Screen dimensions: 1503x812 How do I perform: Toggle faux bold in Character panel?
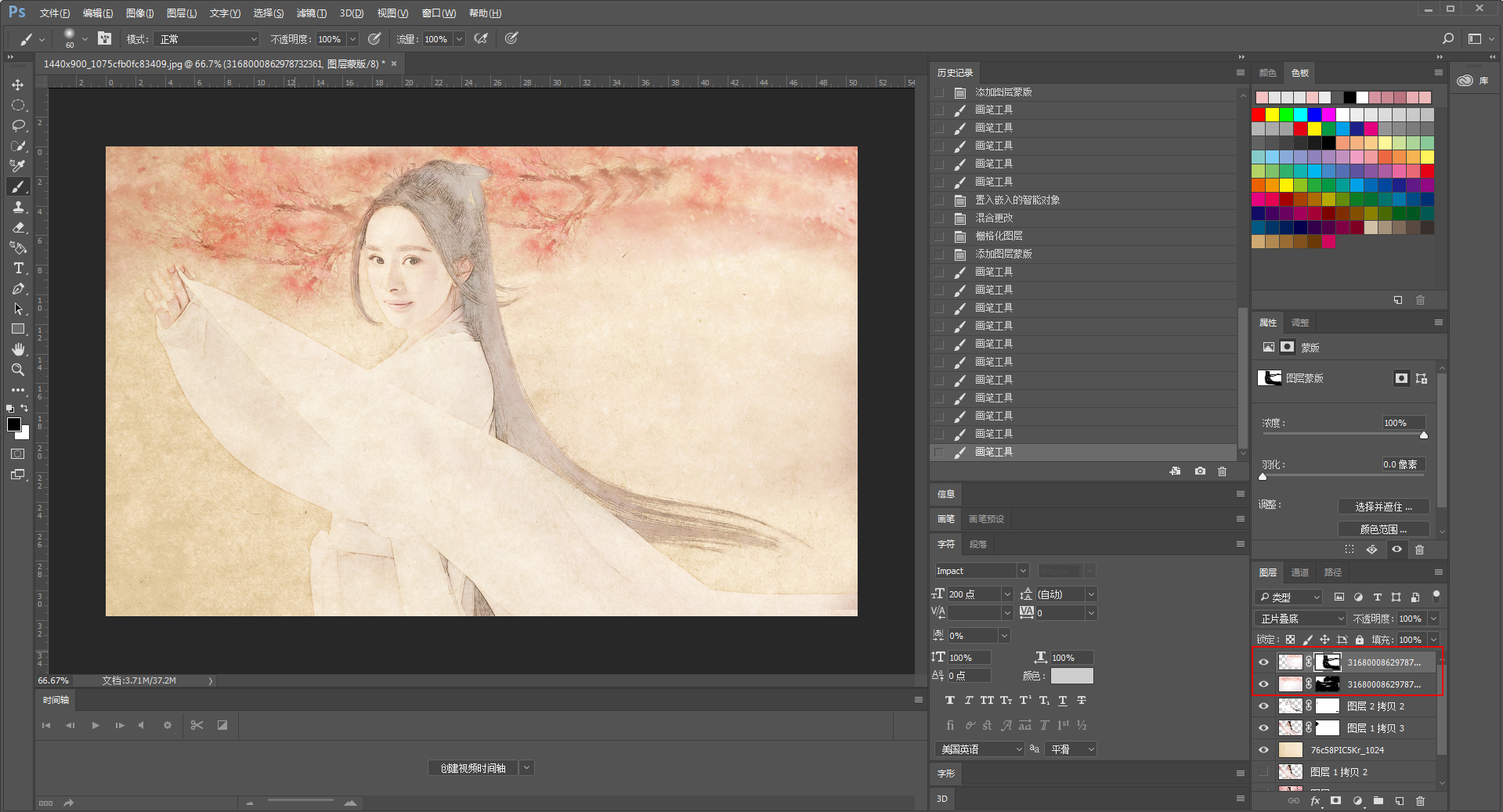tap(950, 700)
